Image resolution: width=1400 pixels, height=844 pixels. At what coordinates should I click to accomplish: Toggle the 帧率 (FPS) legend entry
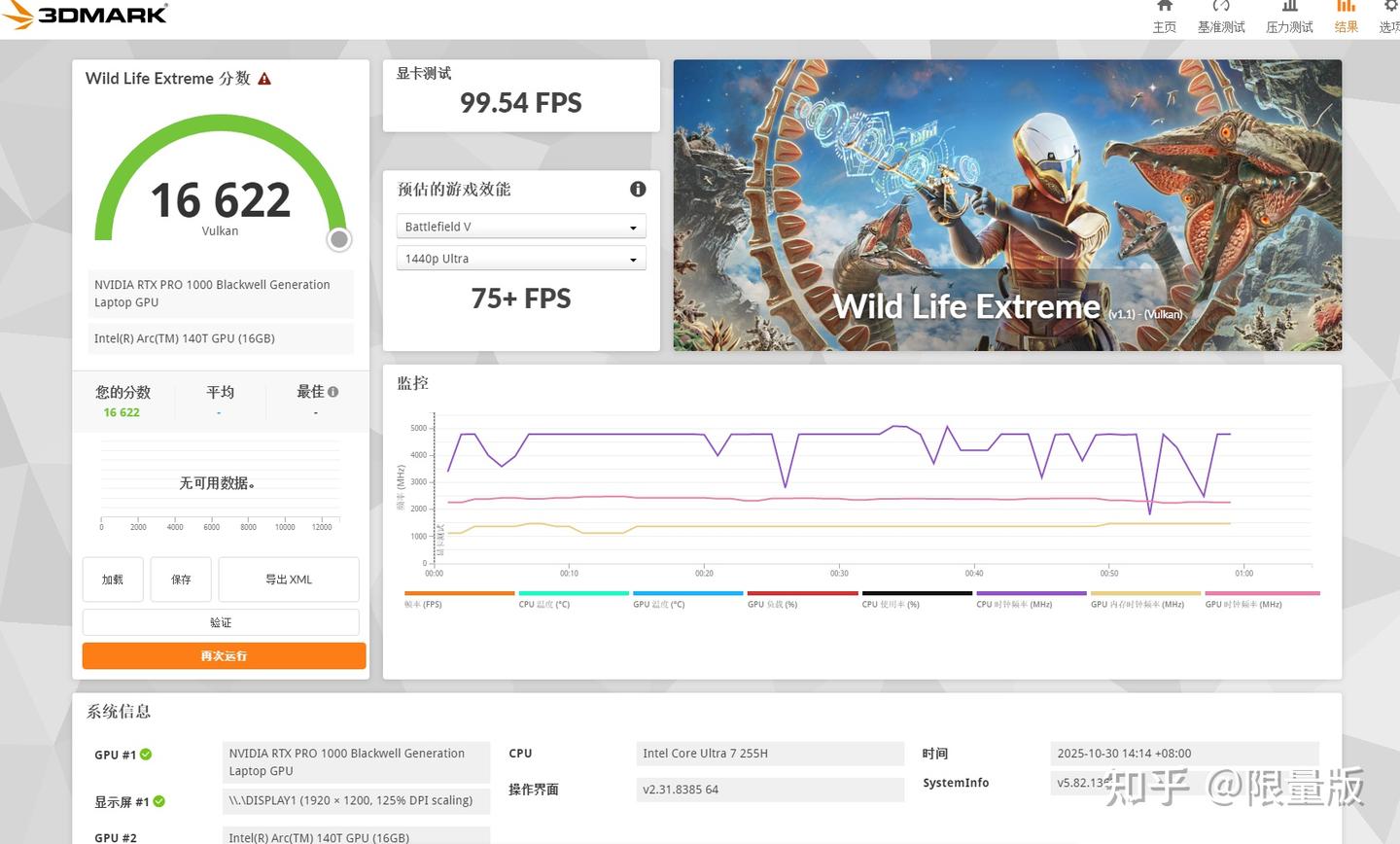click(459, 599)
